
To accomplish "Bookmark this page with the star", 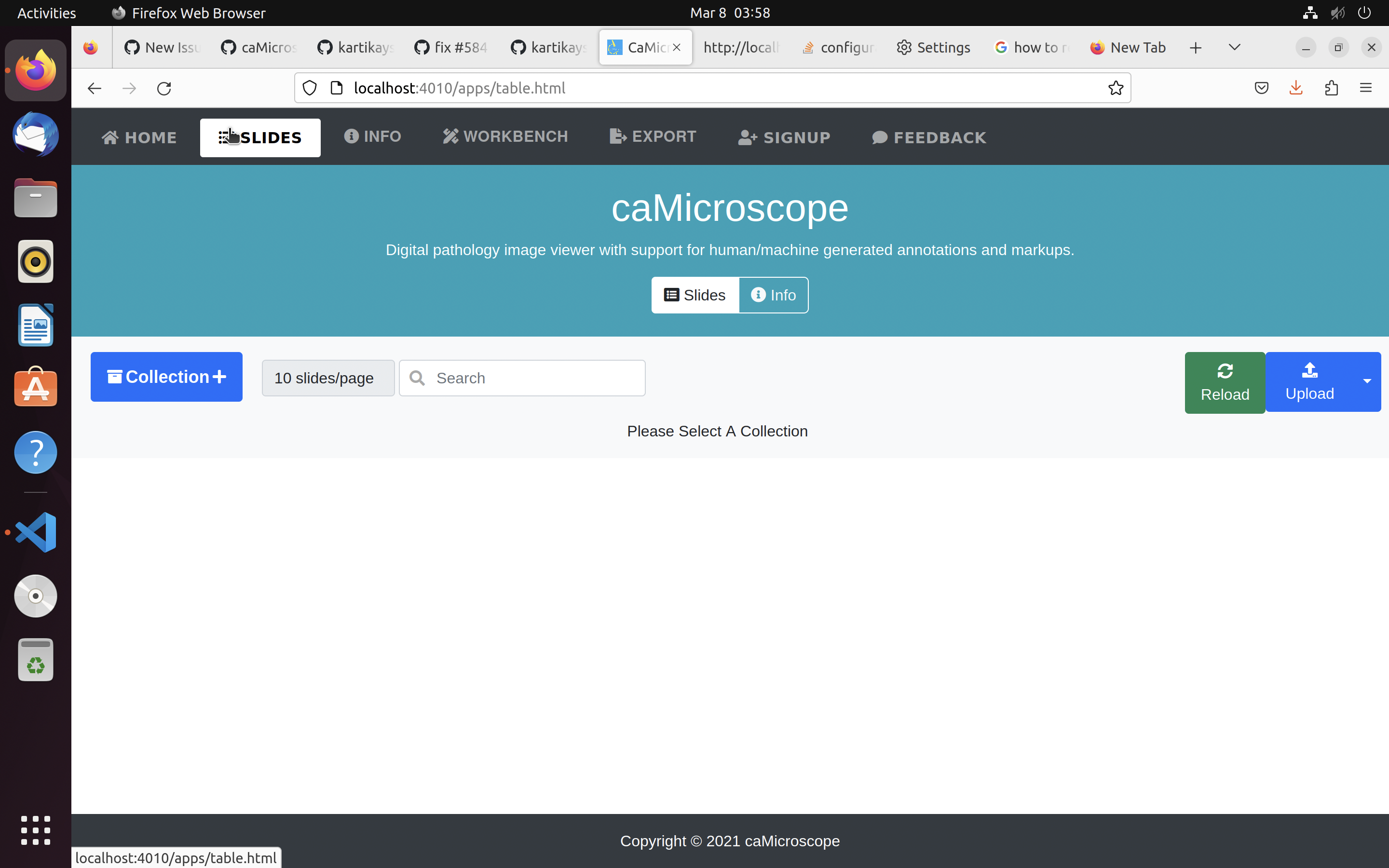I will tap(1115, 88).
